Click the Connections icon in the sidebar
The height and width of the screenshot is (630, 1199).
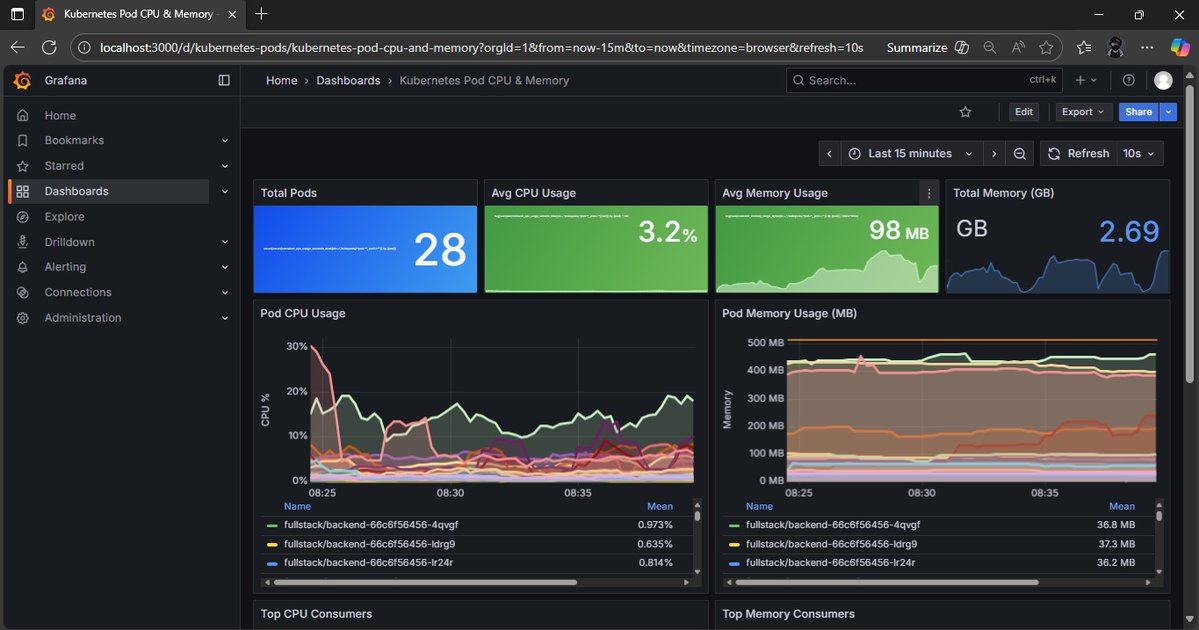[23, 293]
